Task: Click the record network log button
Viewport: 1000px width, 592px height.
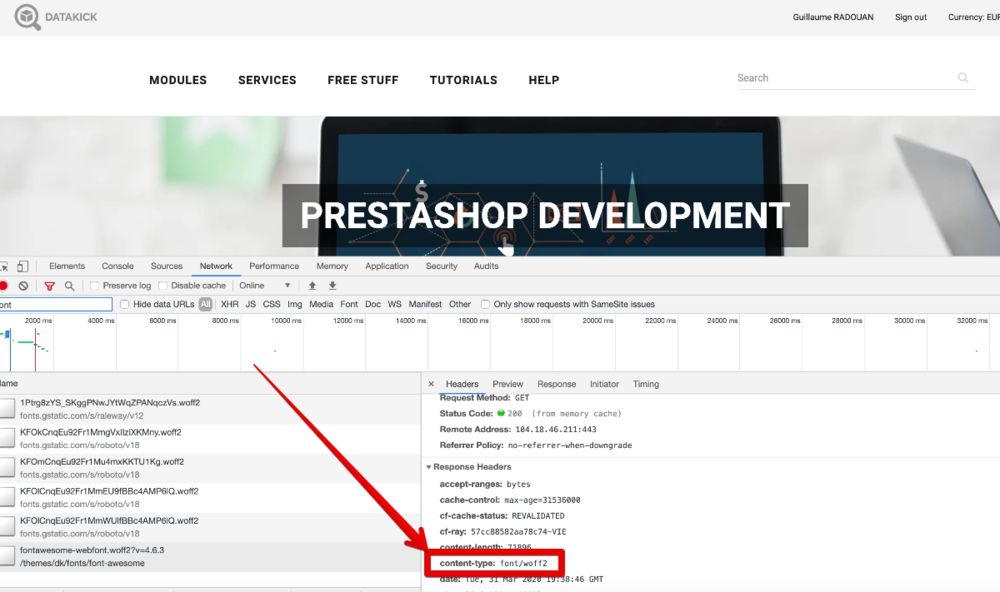Action: [3, 286]
